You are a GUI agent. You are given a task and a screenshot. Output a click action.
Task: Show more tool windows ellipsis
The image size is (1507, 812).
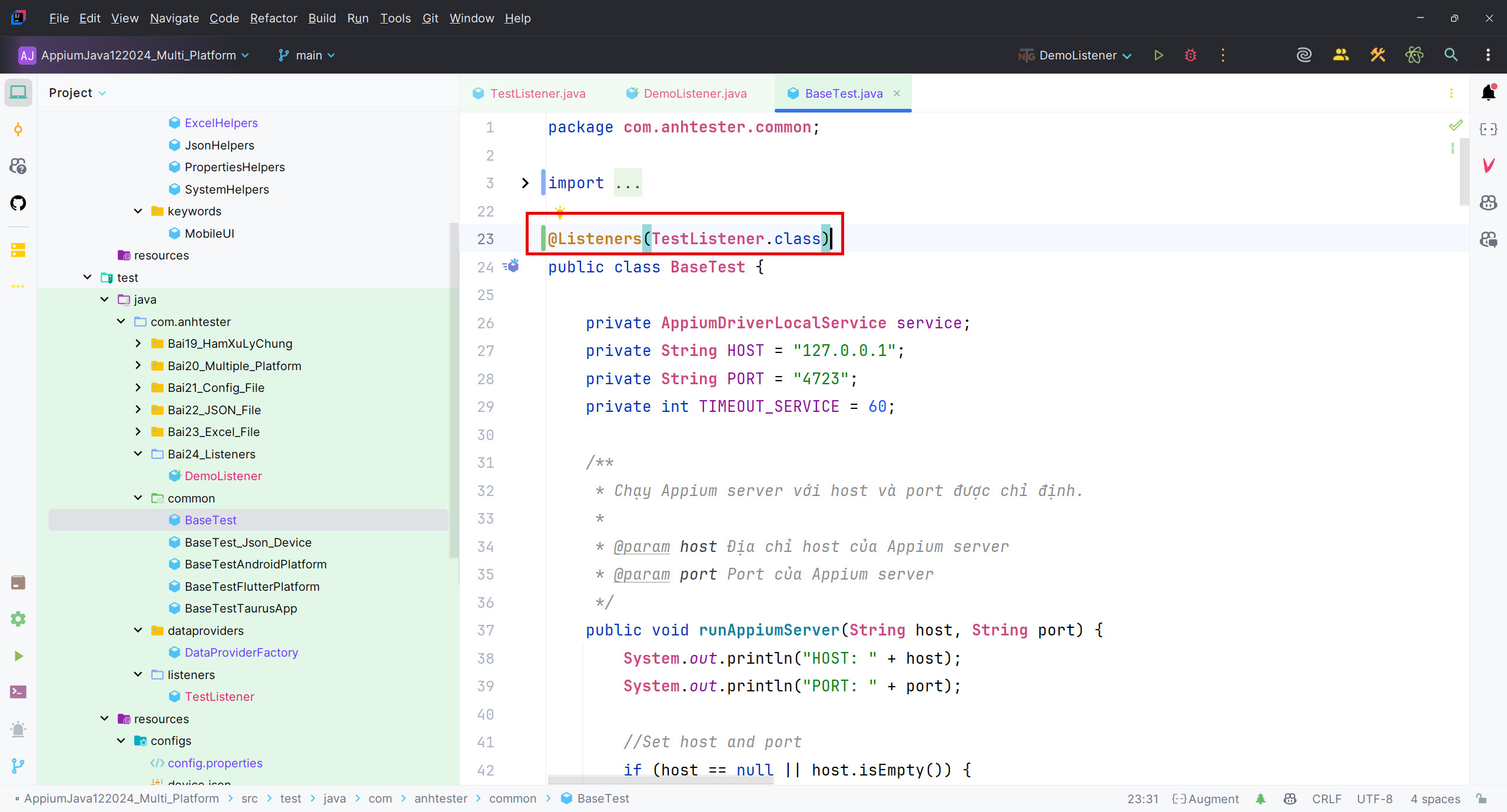pyautogui.click(x=18, y=286)
